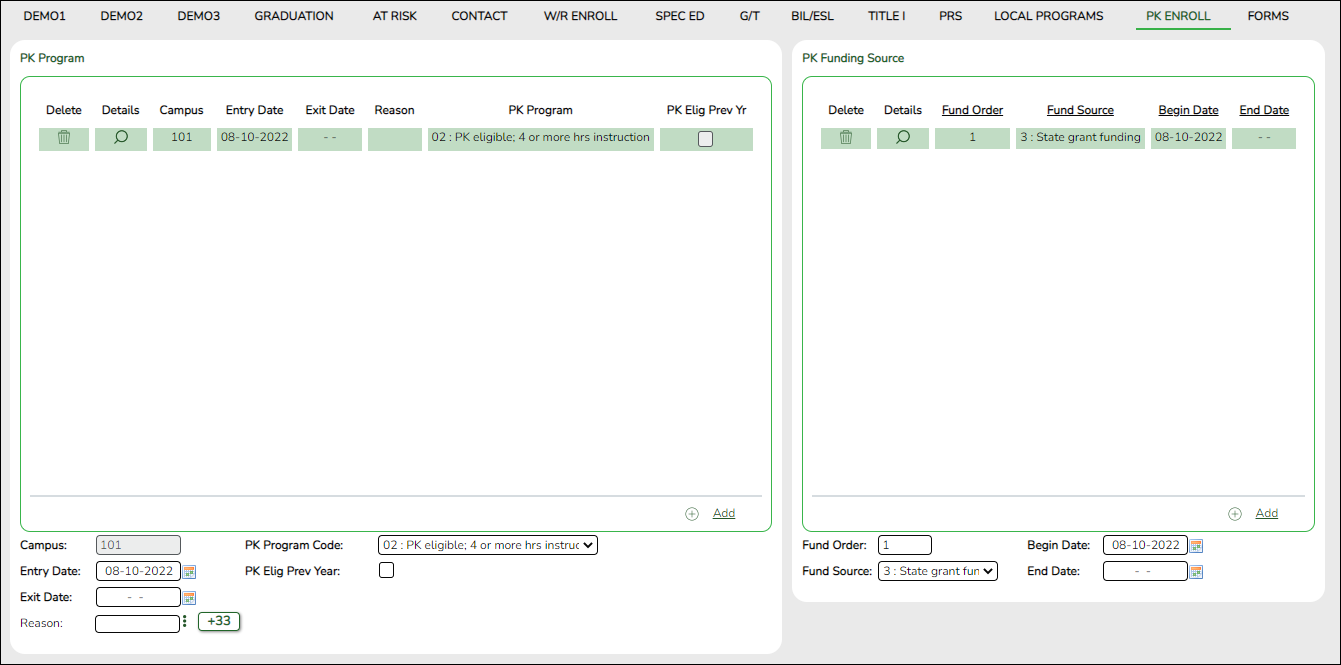Switch to the SPEC ED tab

point(679,16)
